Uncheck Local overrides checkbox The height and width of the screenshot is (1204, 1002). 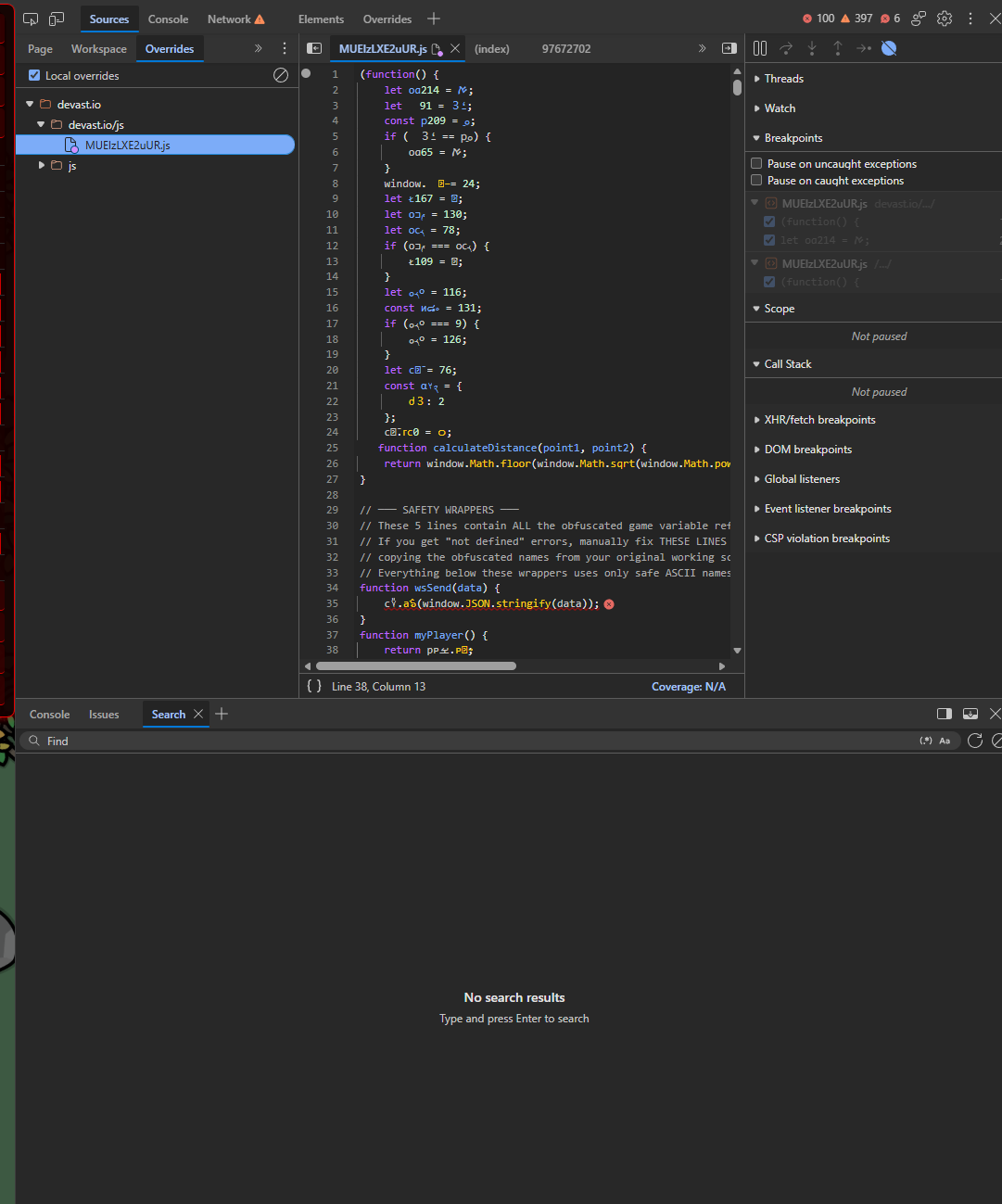point(34,76)
